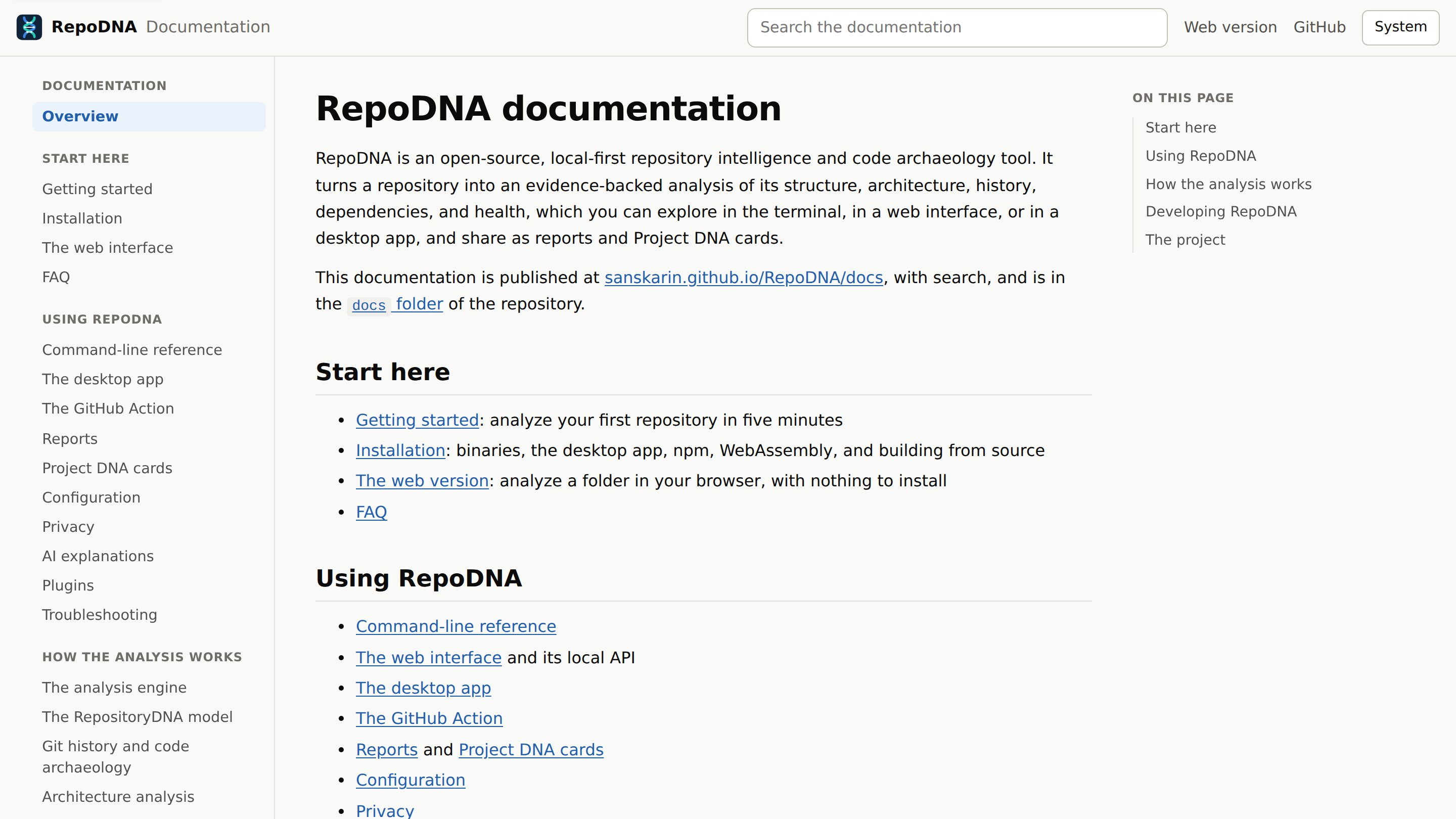Click the Getting started link in Start here list
This screenshot has width=1456, height=819.
tap(417, 420)
